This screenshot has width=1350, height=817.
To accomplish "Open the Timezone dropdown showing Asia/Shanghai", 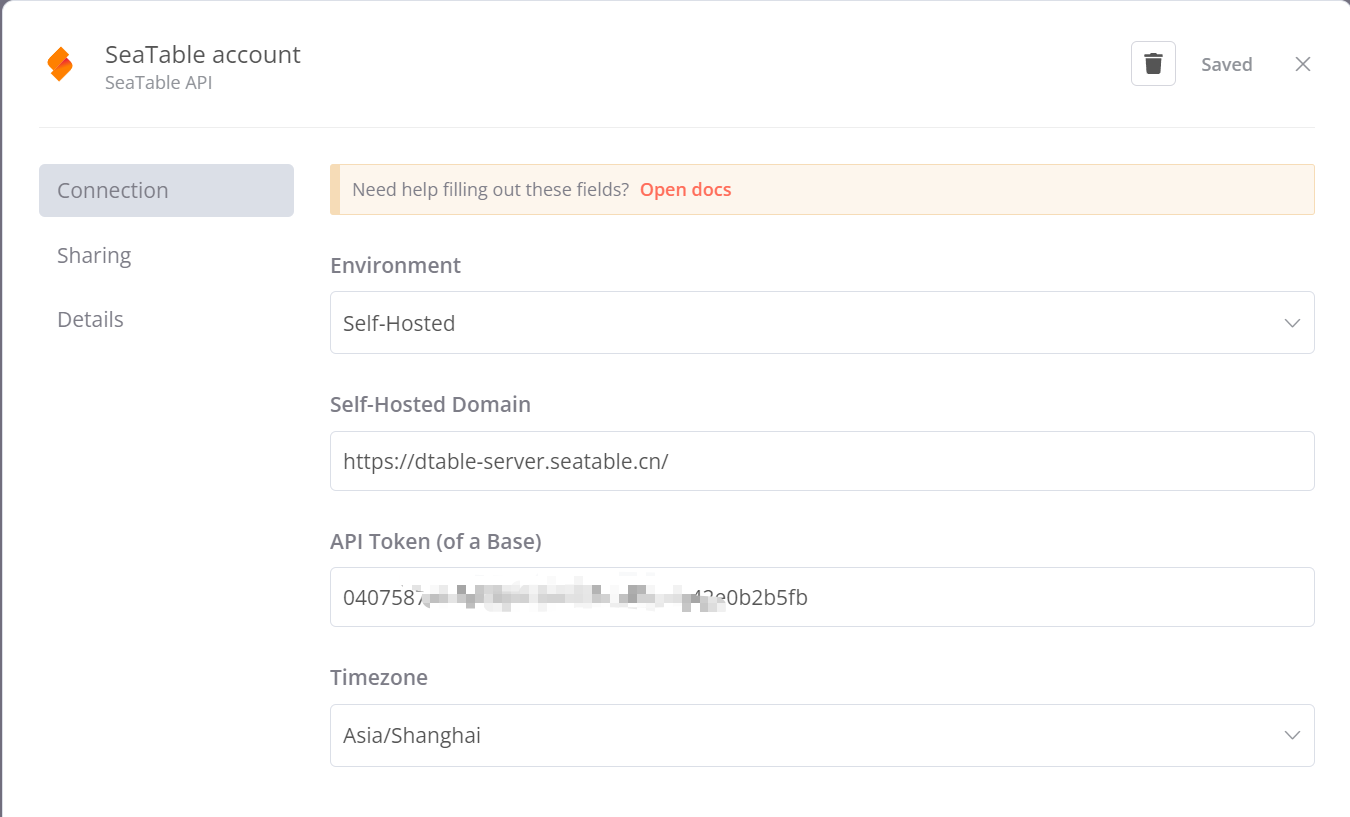I will click(822, 735).
